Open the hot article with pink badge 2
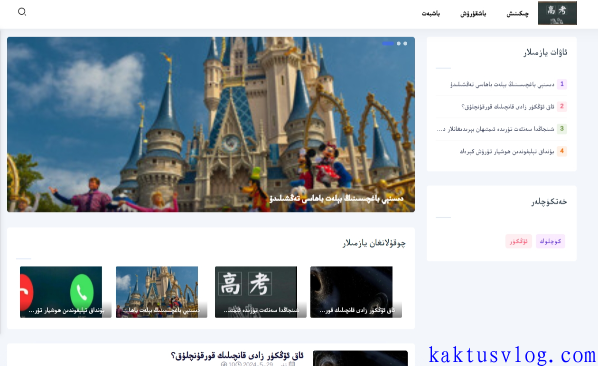 [x=508, y=107]
